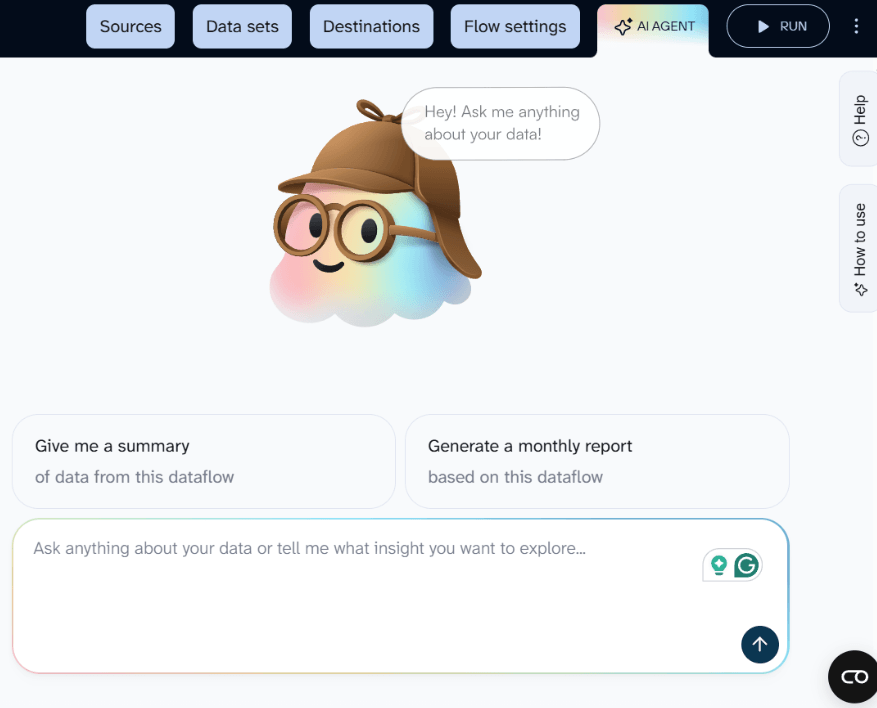Open the Help panel
Viewport: 877px width, 708px height.
[858, 118]
